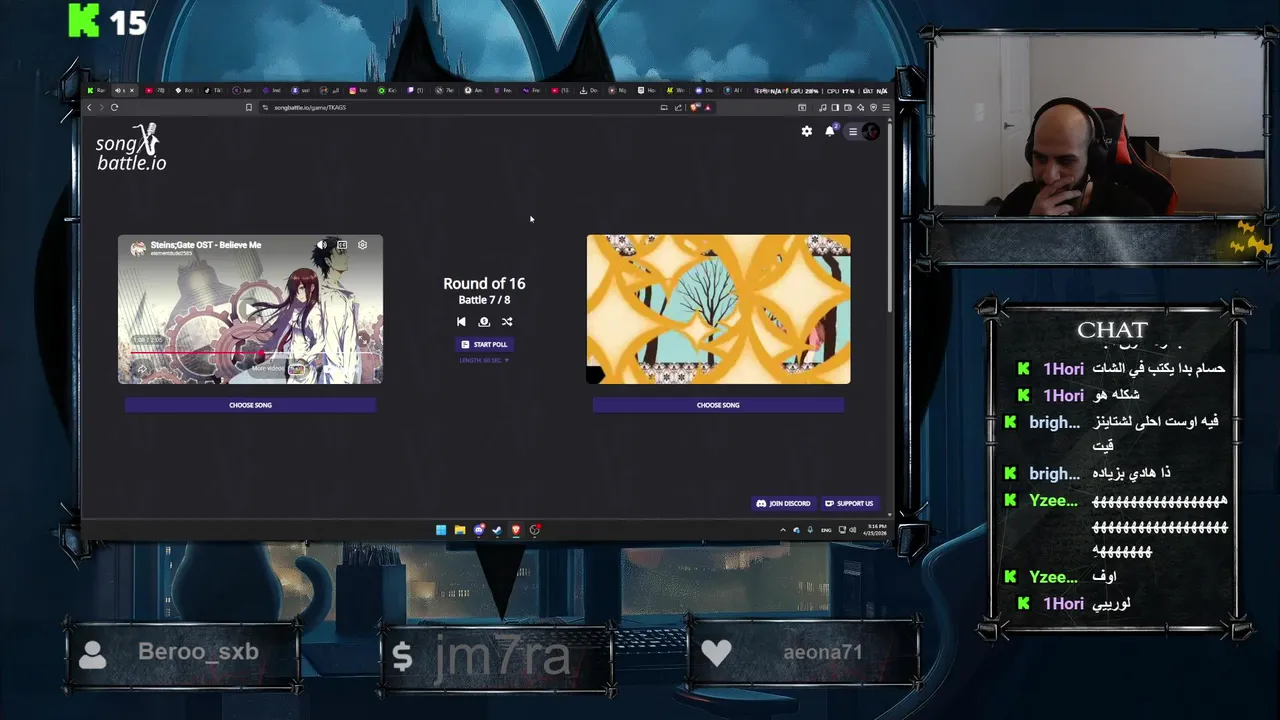Click the right-side song video thumbnail
Screen dimensions: 1280x720
pos(718,309)
